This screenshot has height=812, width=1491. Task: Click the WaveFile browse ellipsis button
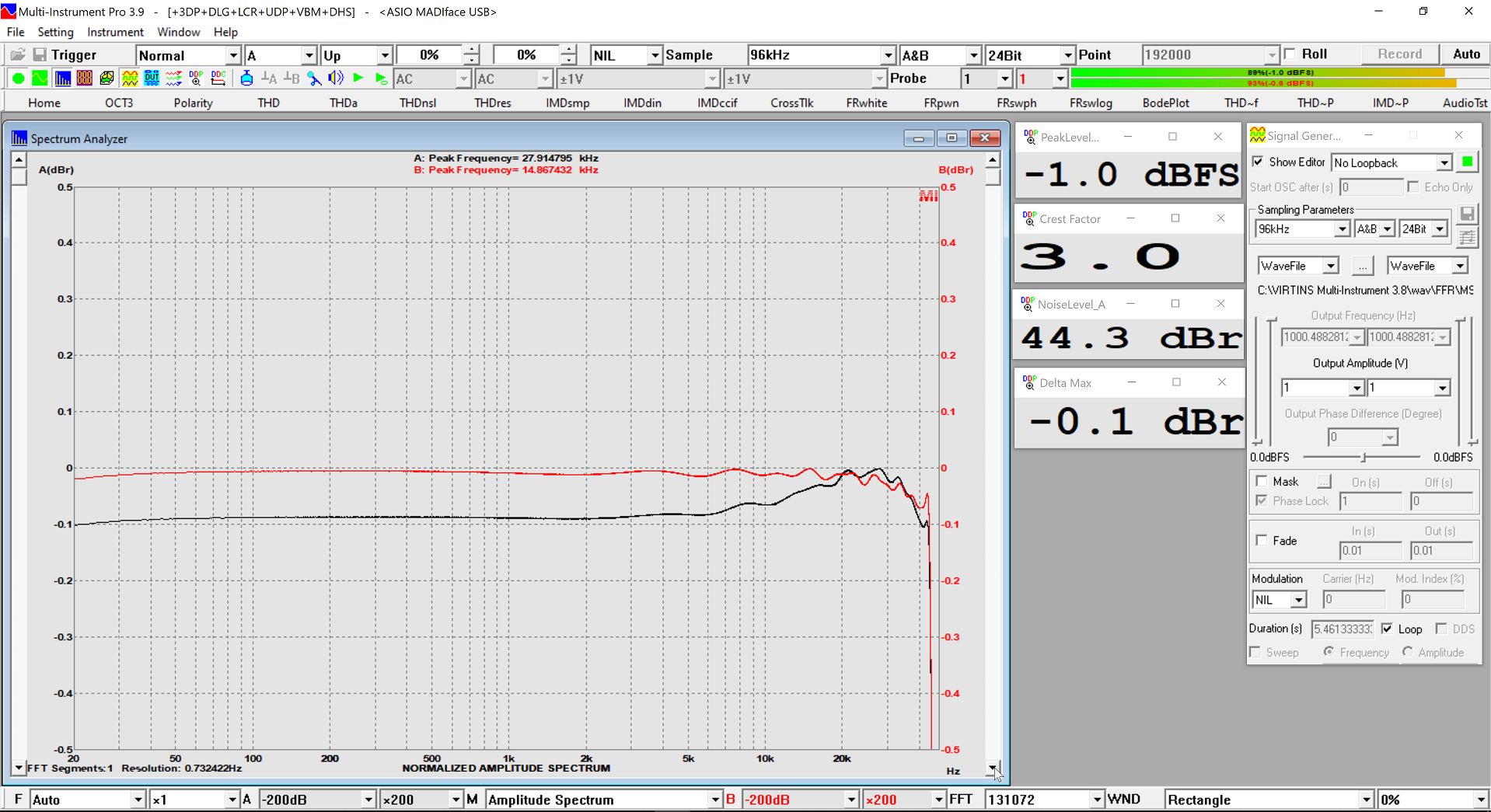coord(1362,266)
